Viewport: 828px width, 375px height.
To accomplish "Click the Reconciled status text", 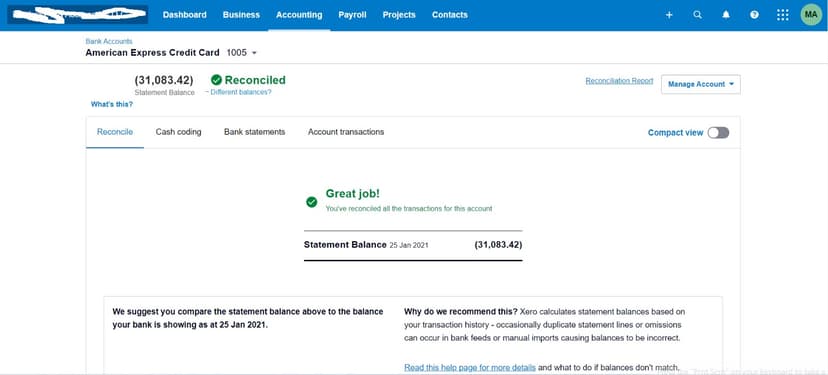I will click(x=255, y=80).
